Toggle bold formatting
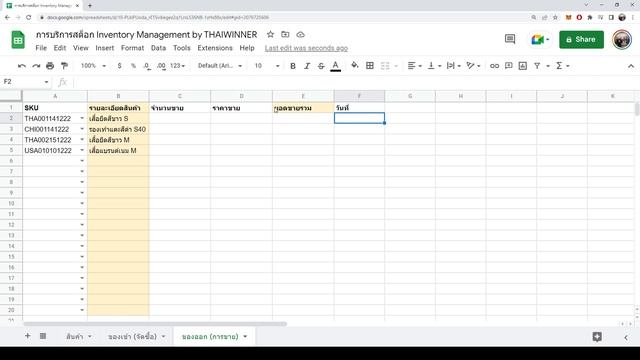The height and width of the screenshot is (360, 640). [293, 66]
